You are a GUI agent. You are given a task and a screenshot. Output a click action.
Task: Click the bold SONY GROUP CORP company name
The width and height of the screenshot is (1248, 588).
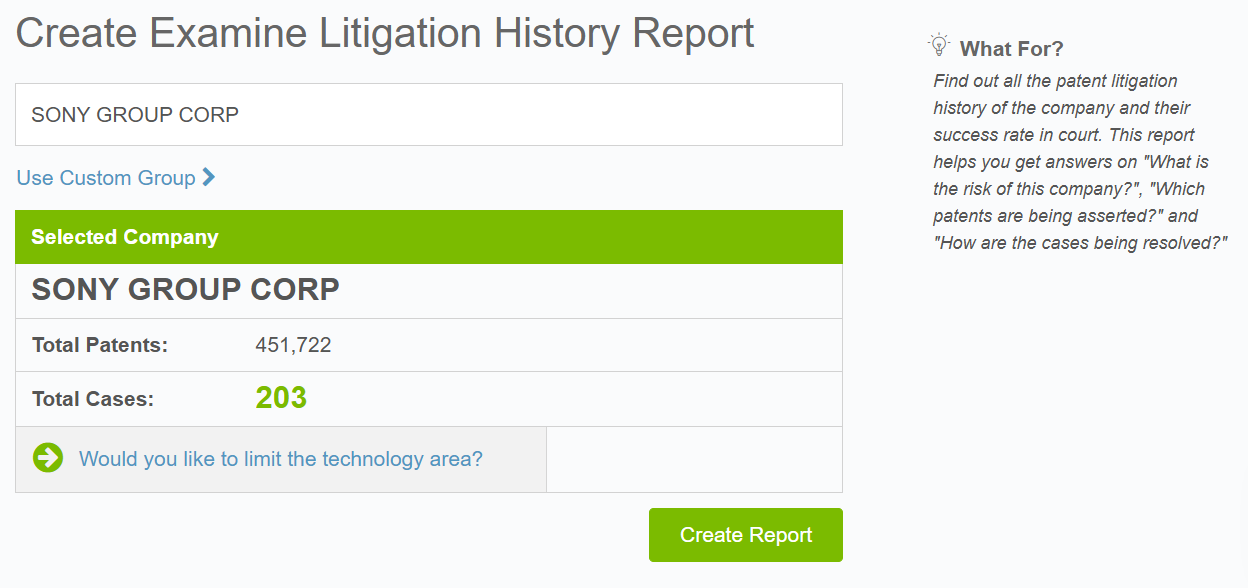(186, 290)
